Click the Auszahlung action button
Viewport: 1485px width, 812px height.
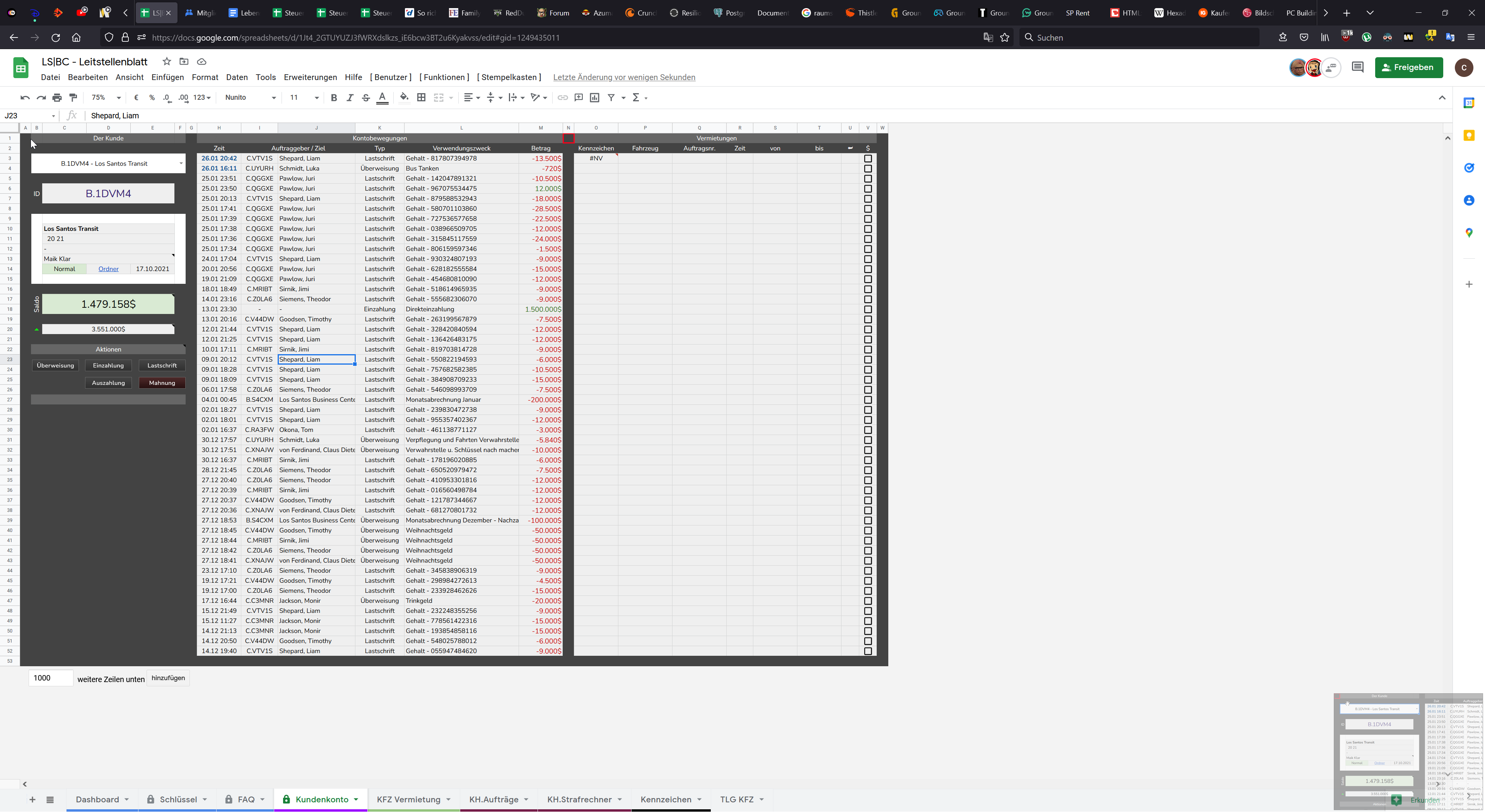108,383
